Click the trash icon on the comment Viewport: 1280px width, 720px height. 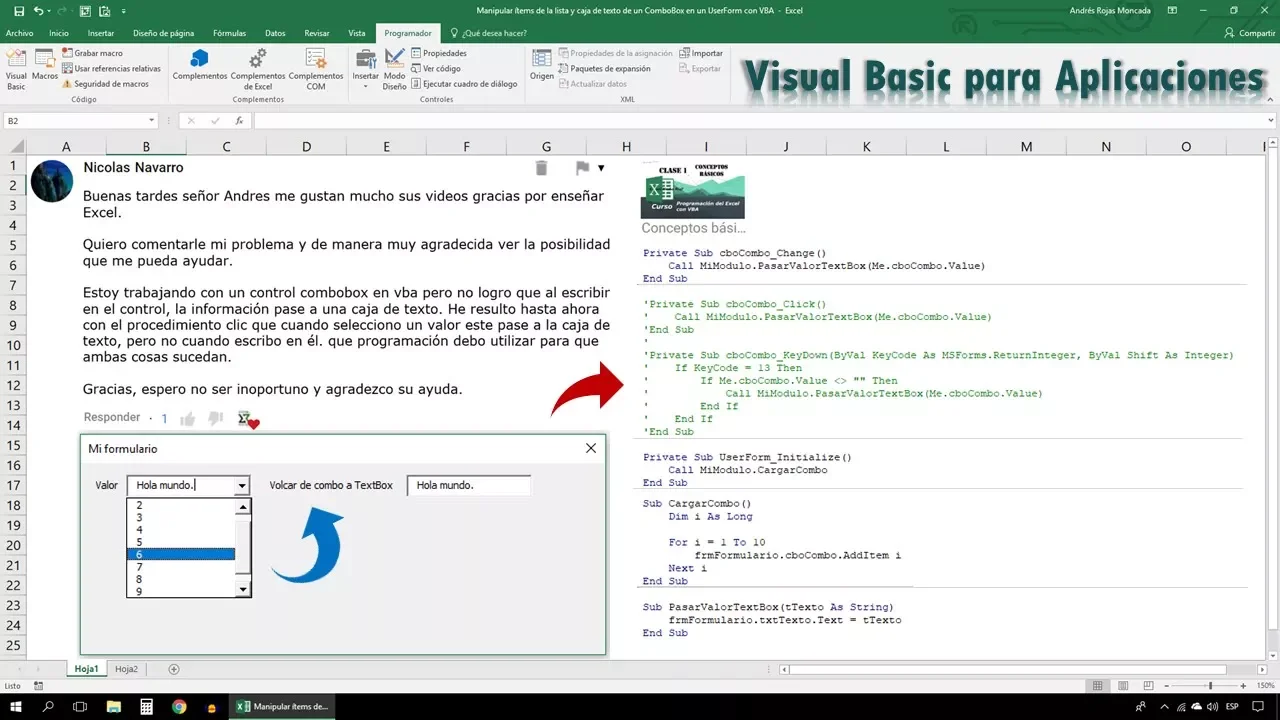(542, 168)
